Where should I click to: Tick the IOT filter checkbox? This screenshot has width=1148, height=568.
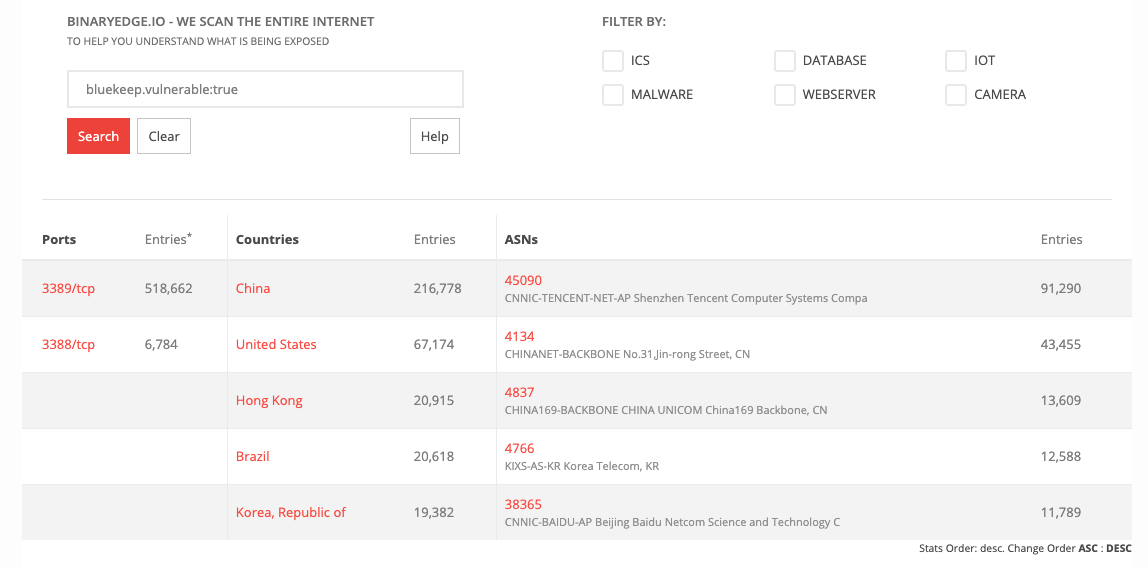pos(955,61)
